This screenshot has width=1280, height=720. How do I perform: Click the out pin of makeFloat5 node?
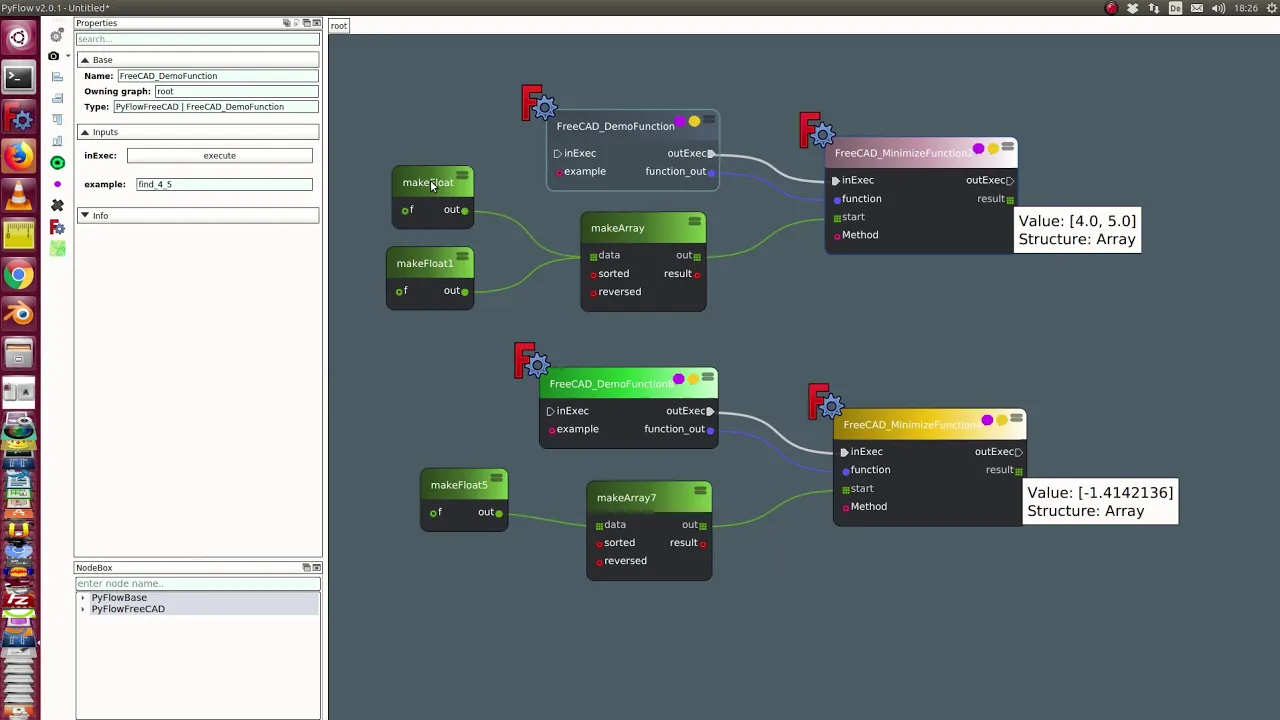pos(499,513)
